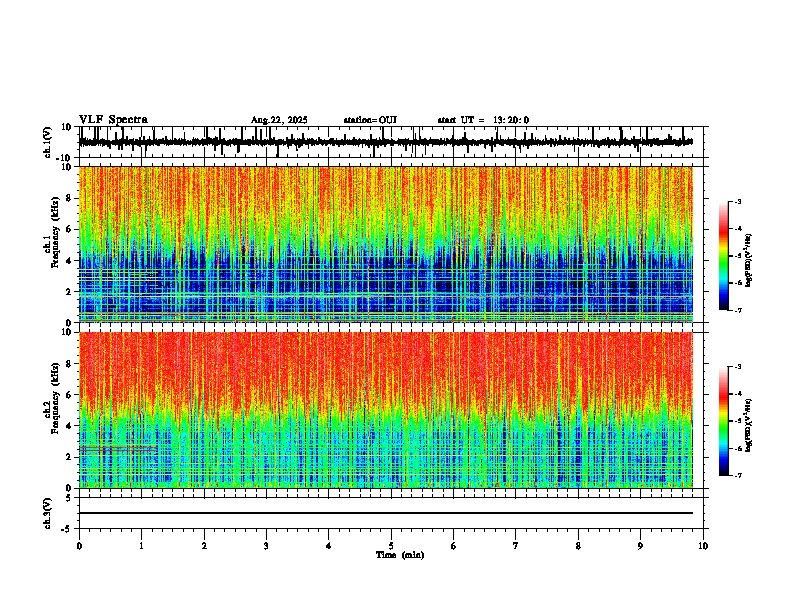792x612 pixels.
Task: Click the flat ch.3 voltage trace line
Action: pos(386,513)
